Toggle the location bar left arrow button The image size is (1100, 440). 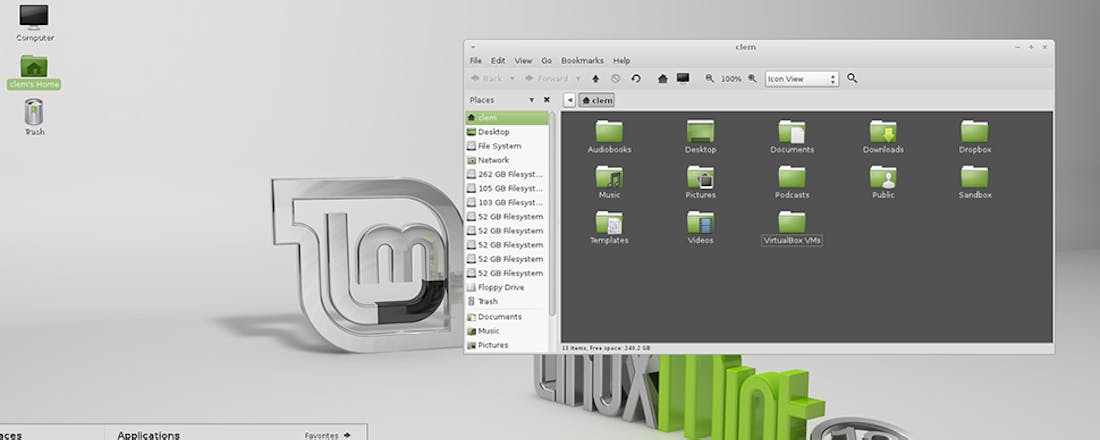[569, 100]
